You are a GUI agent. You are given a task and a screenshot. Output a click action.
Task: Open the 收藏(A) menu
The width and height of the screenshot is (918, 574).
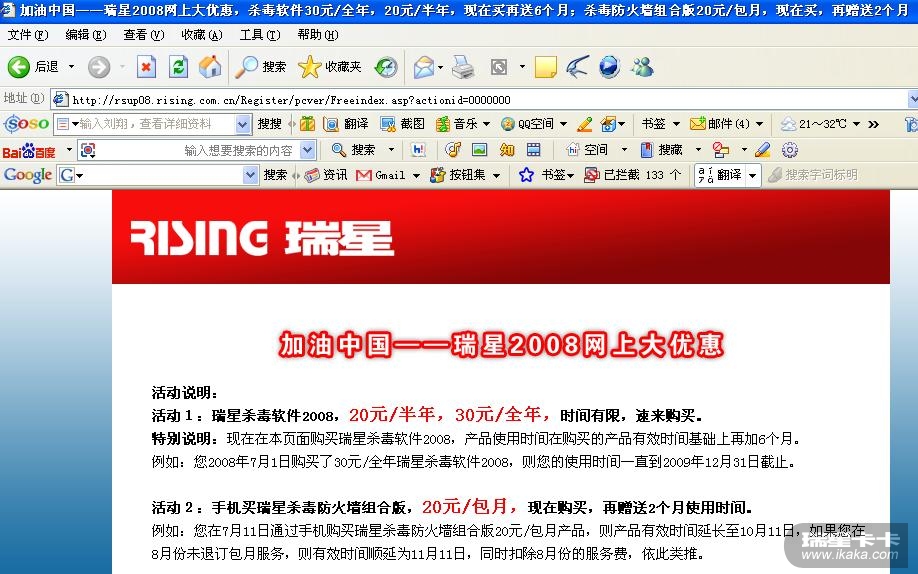tap(201, 35)
